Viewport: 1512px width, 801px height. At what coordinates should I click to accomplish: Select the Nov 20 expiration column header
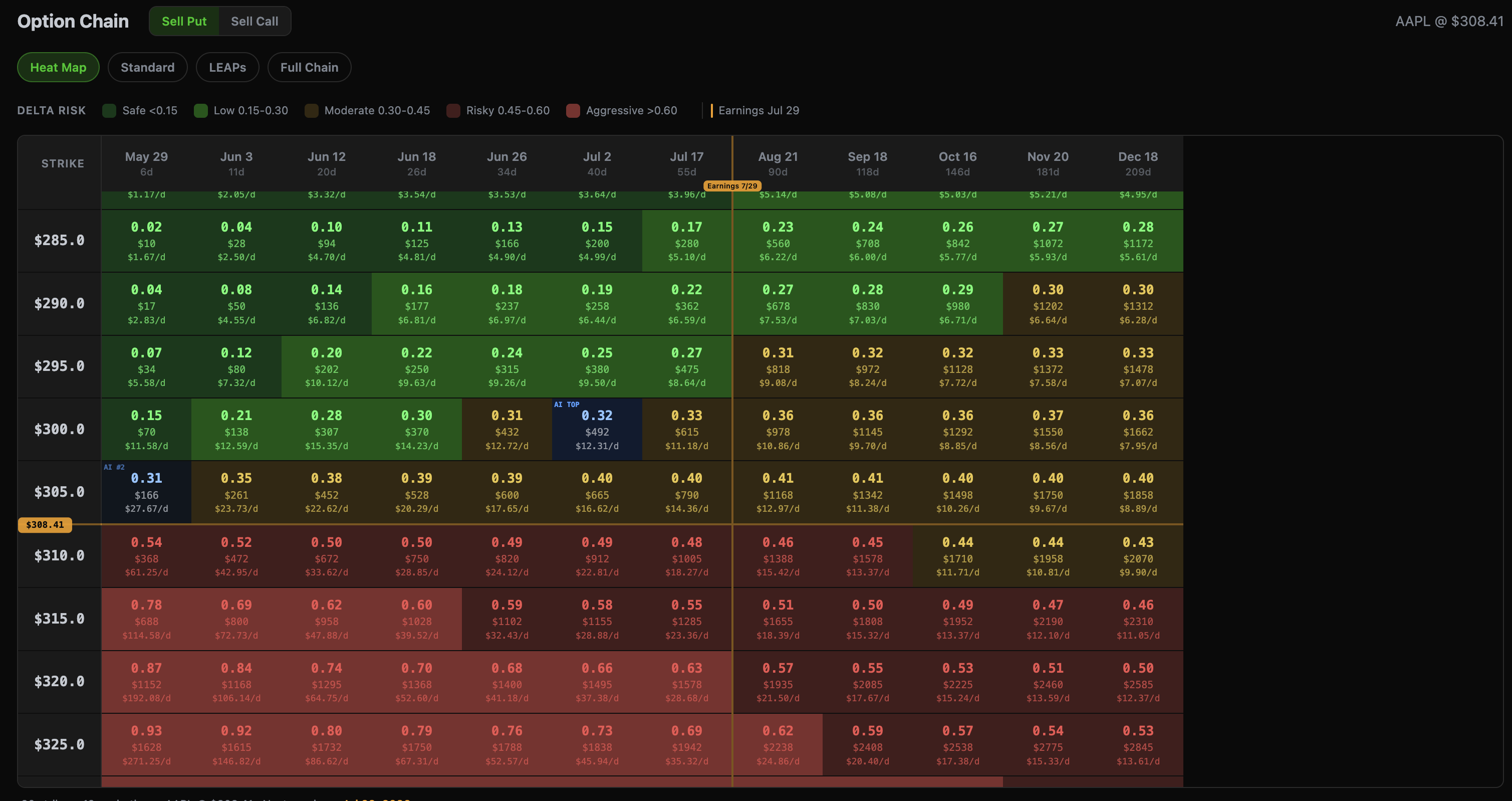click(1048, 163)
